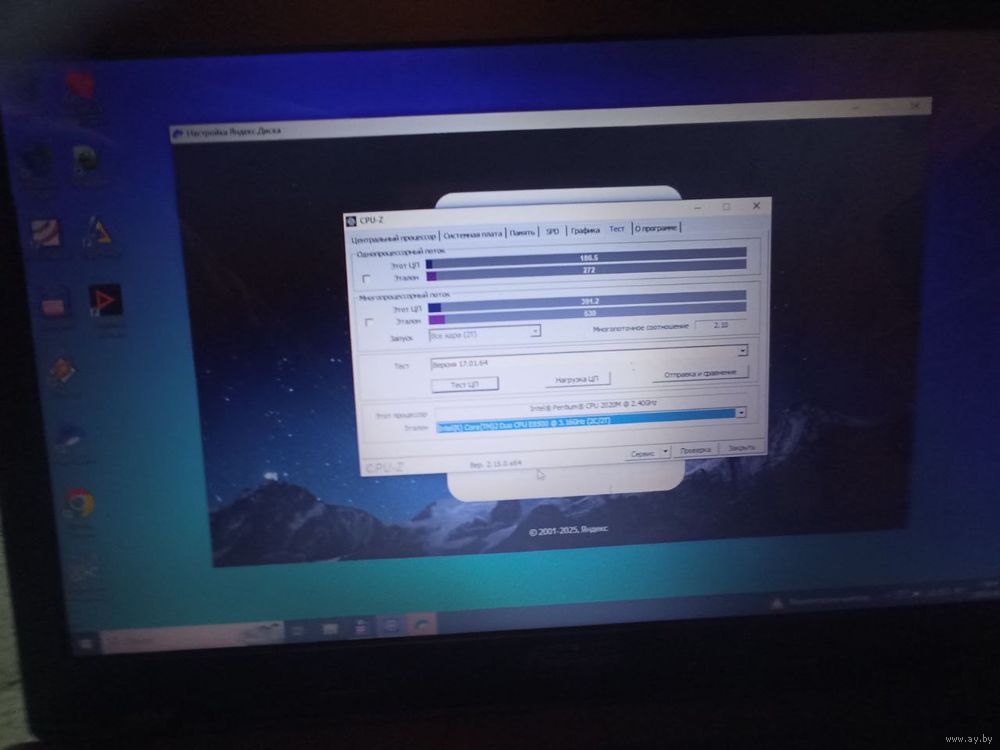
Task: Click the single-thread Эталон bar showing 272
Action: pos(587,271)
